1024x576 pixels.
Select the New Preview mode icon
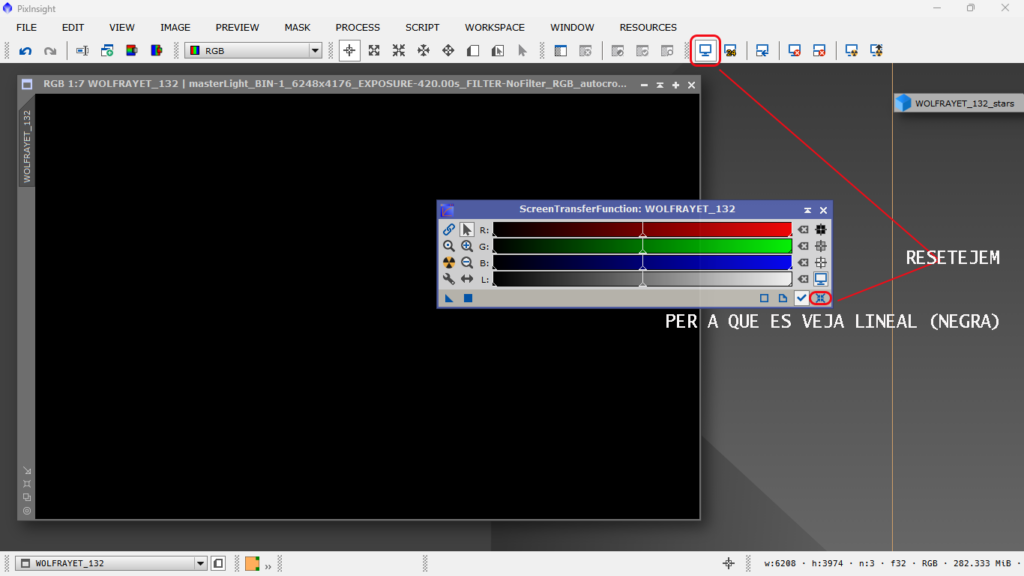click(473, 50)
